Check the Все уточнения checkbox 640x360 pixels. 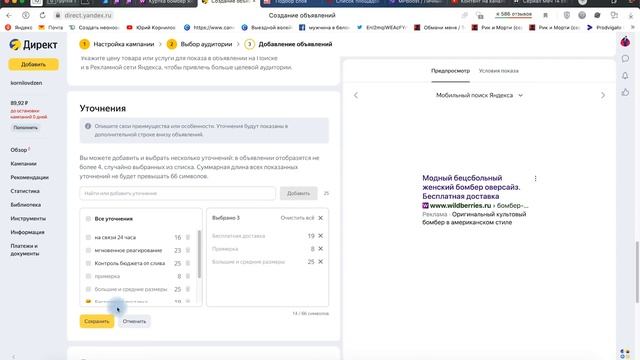point(88,219)
